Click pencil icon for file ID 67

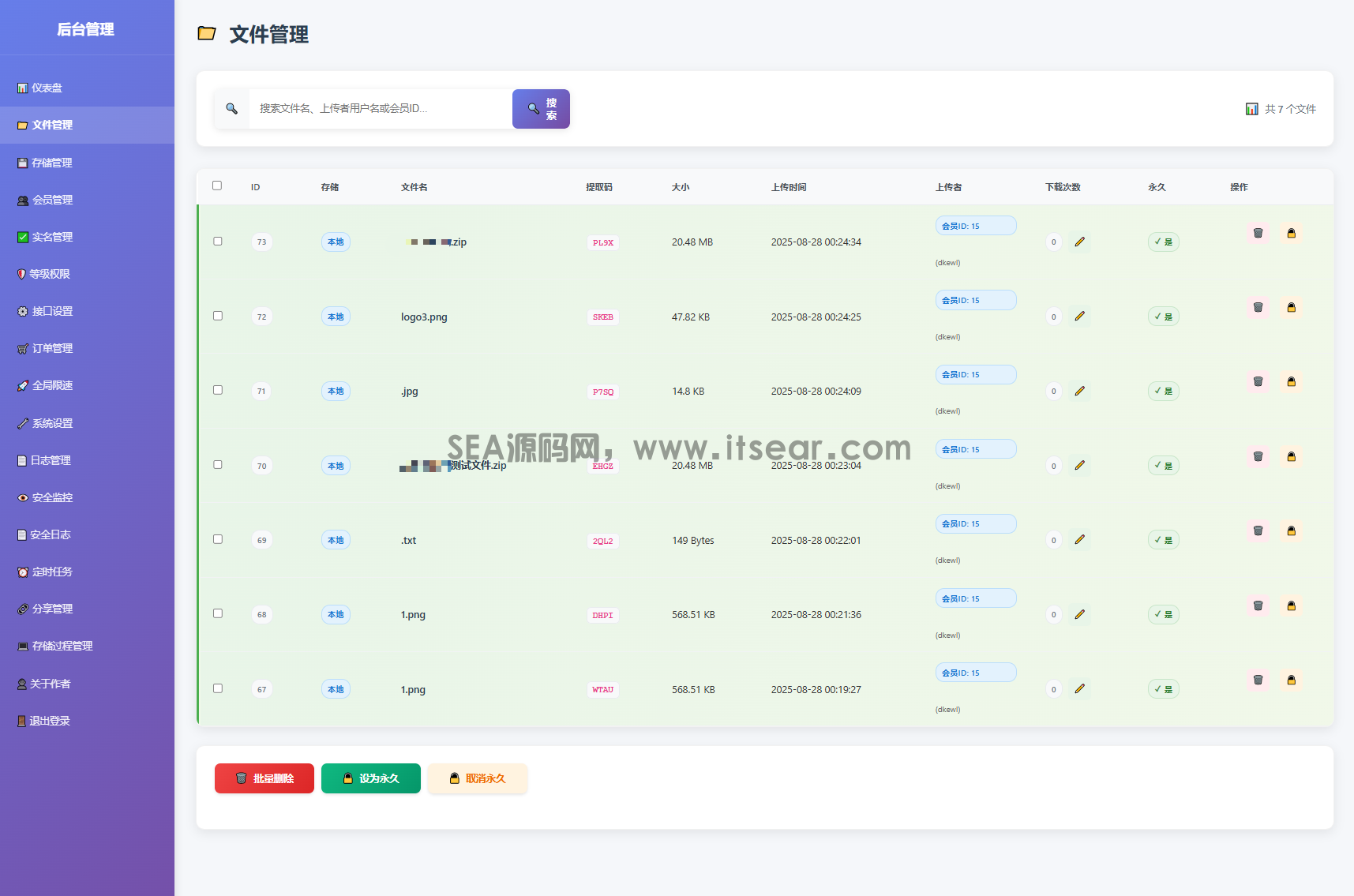click(1080, 689)
